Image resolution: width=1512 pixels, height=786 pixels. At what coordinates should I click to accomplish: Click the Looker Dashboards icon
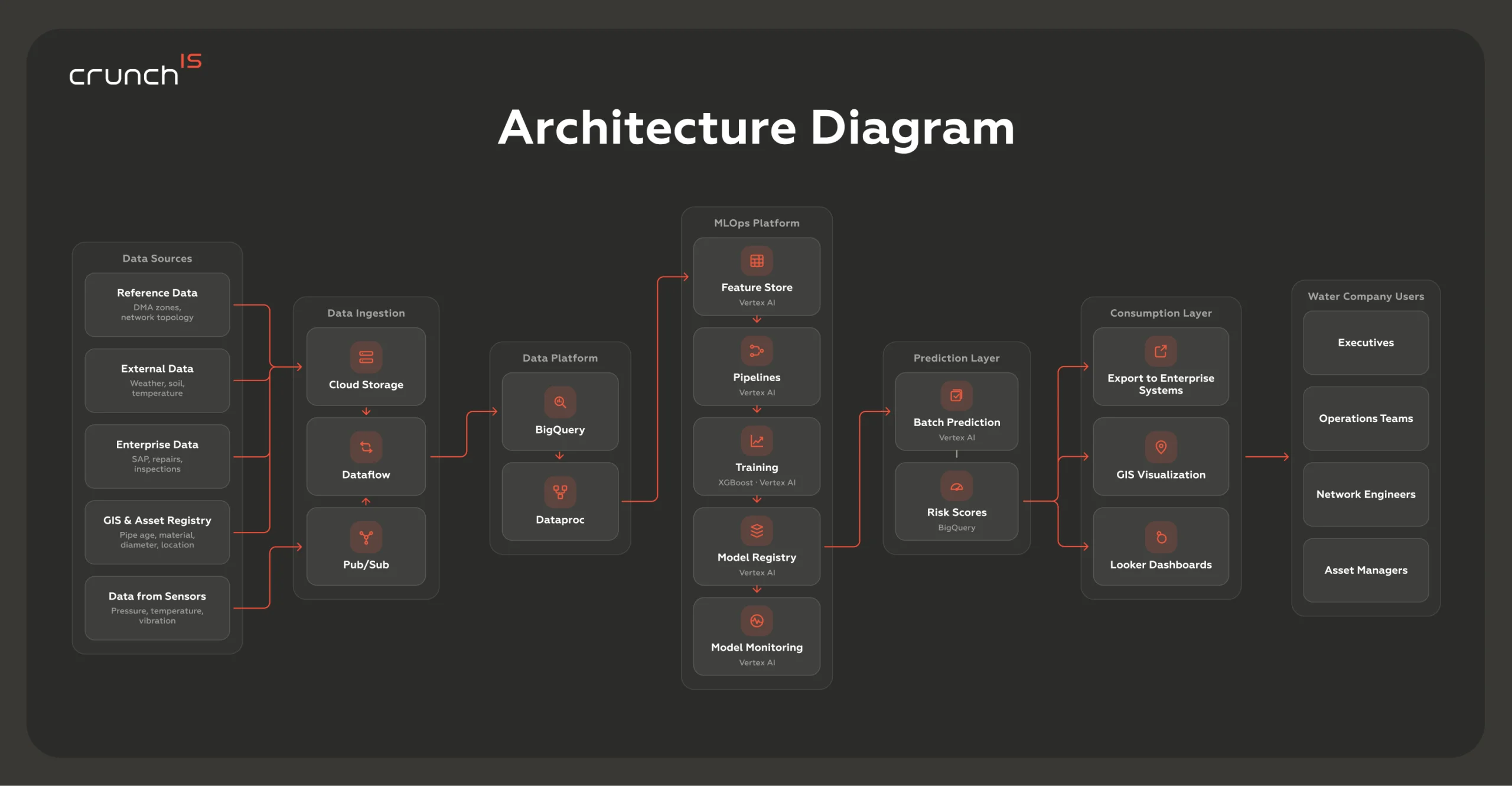(x=1161, y=537)
